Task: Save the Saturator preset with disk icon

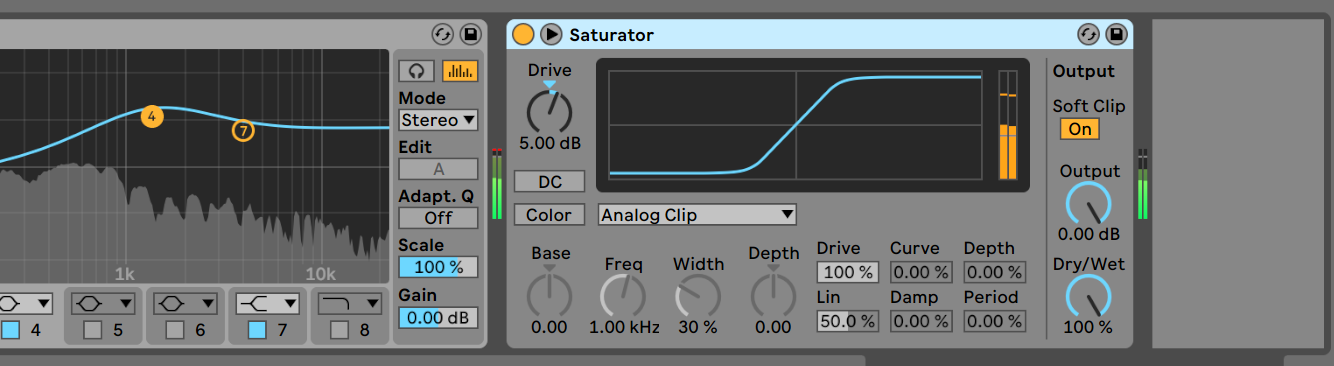Action: 1116,34
